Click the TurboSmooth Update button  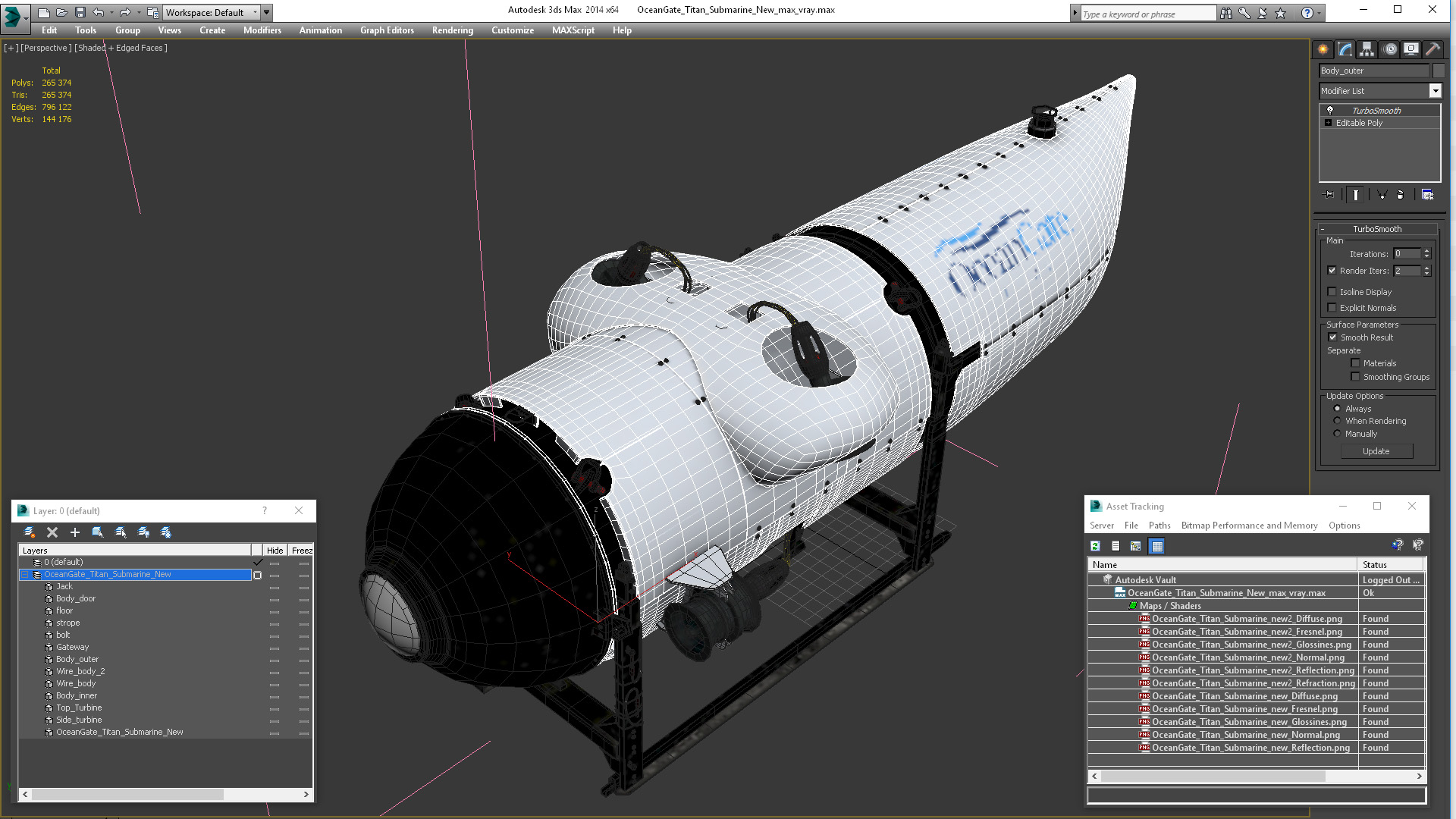point(1376,451)
